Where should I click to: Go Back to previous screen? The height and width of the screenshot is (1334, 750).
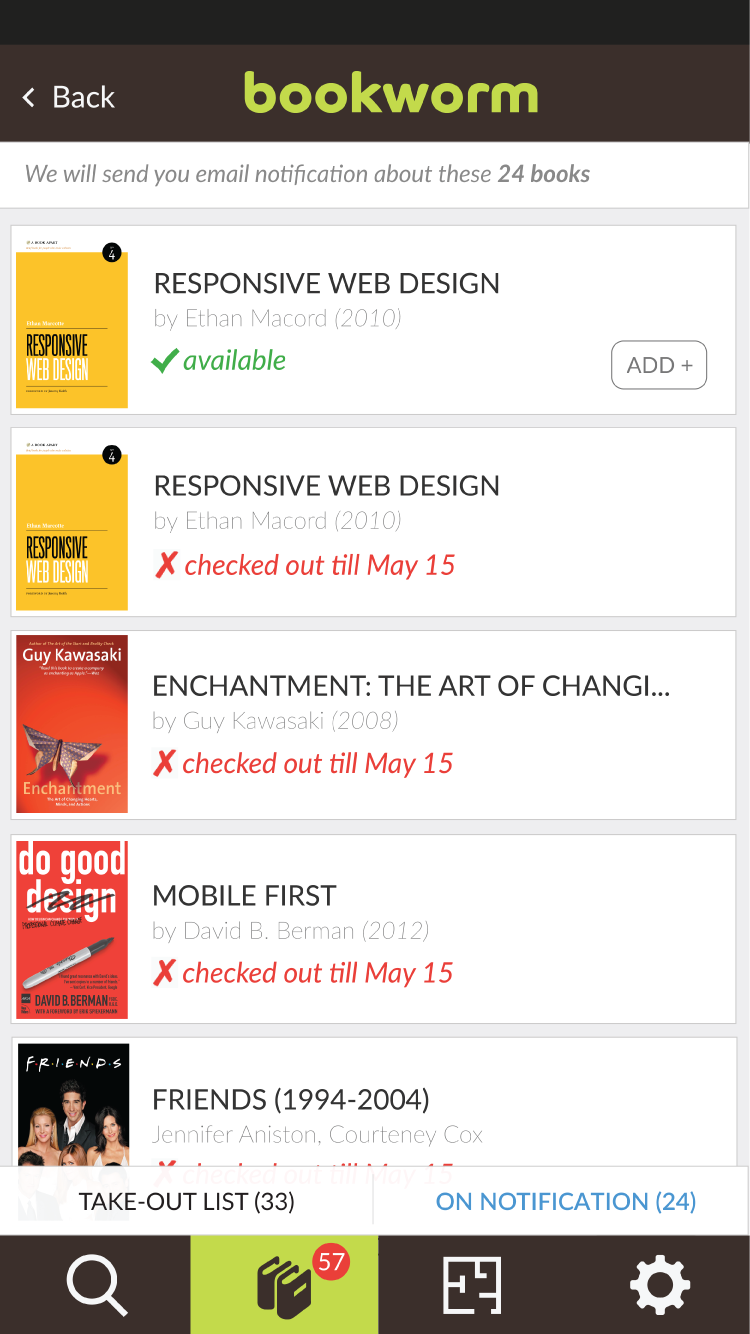[83, 97]
